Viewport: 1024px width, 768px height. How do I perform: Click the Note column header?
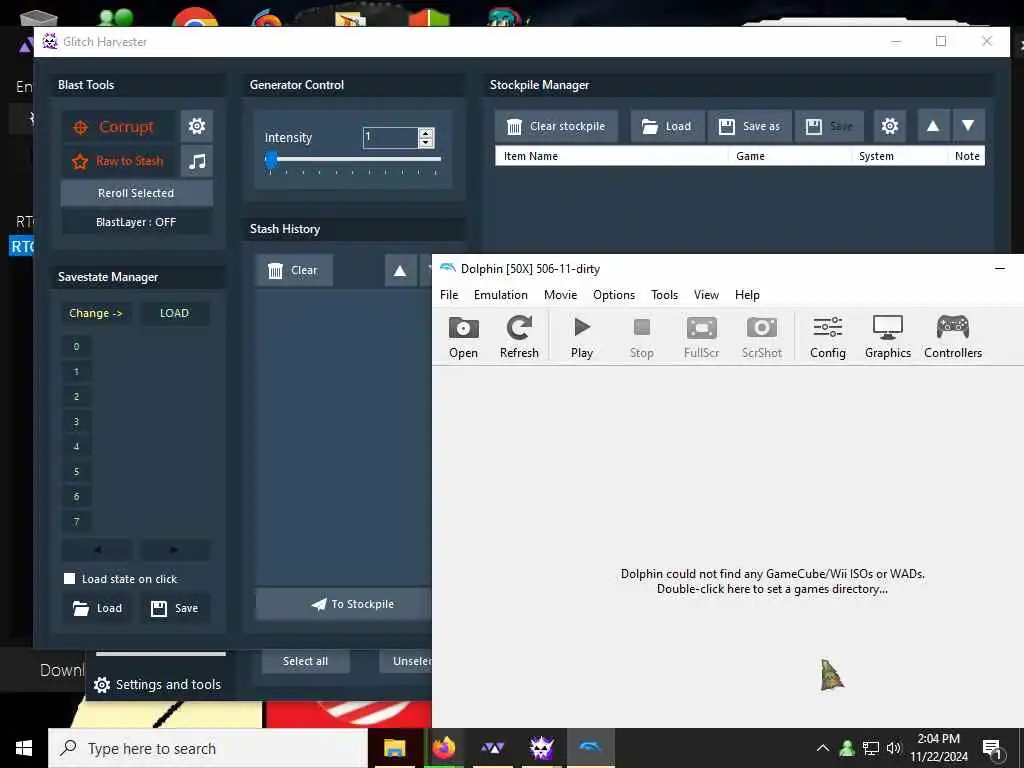967,156
